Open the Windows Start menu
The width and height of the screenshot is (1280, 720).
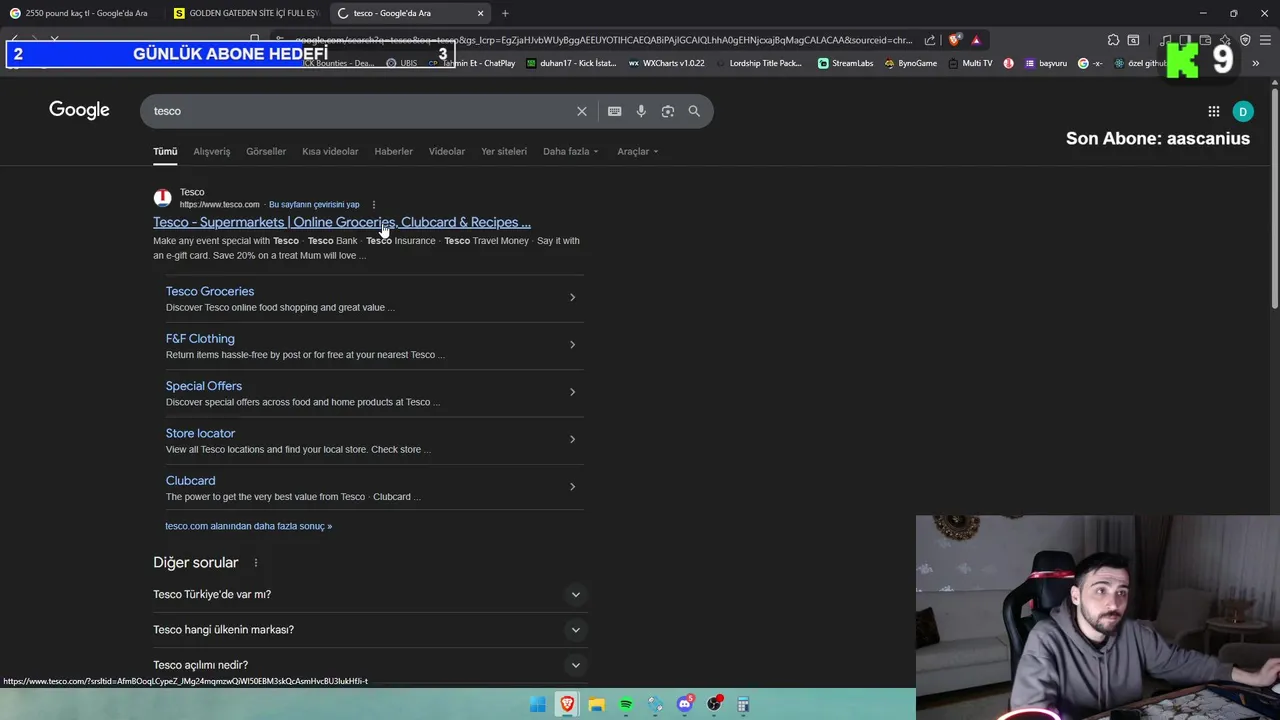click(538, 704)
